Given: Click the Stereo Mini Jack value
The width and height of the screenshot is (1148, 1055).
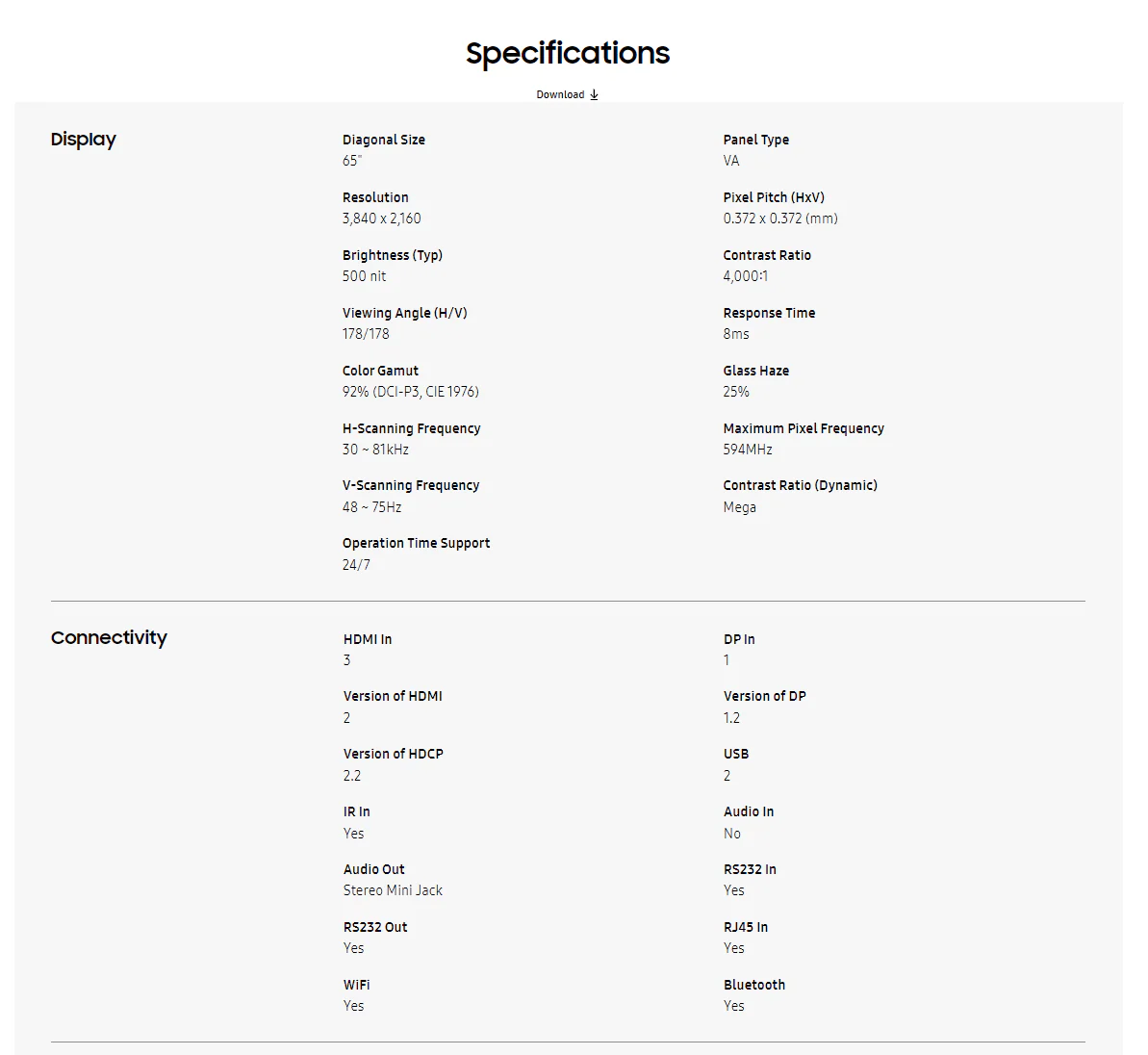Looking at the screenshot, I should click(x=394, y=890).
